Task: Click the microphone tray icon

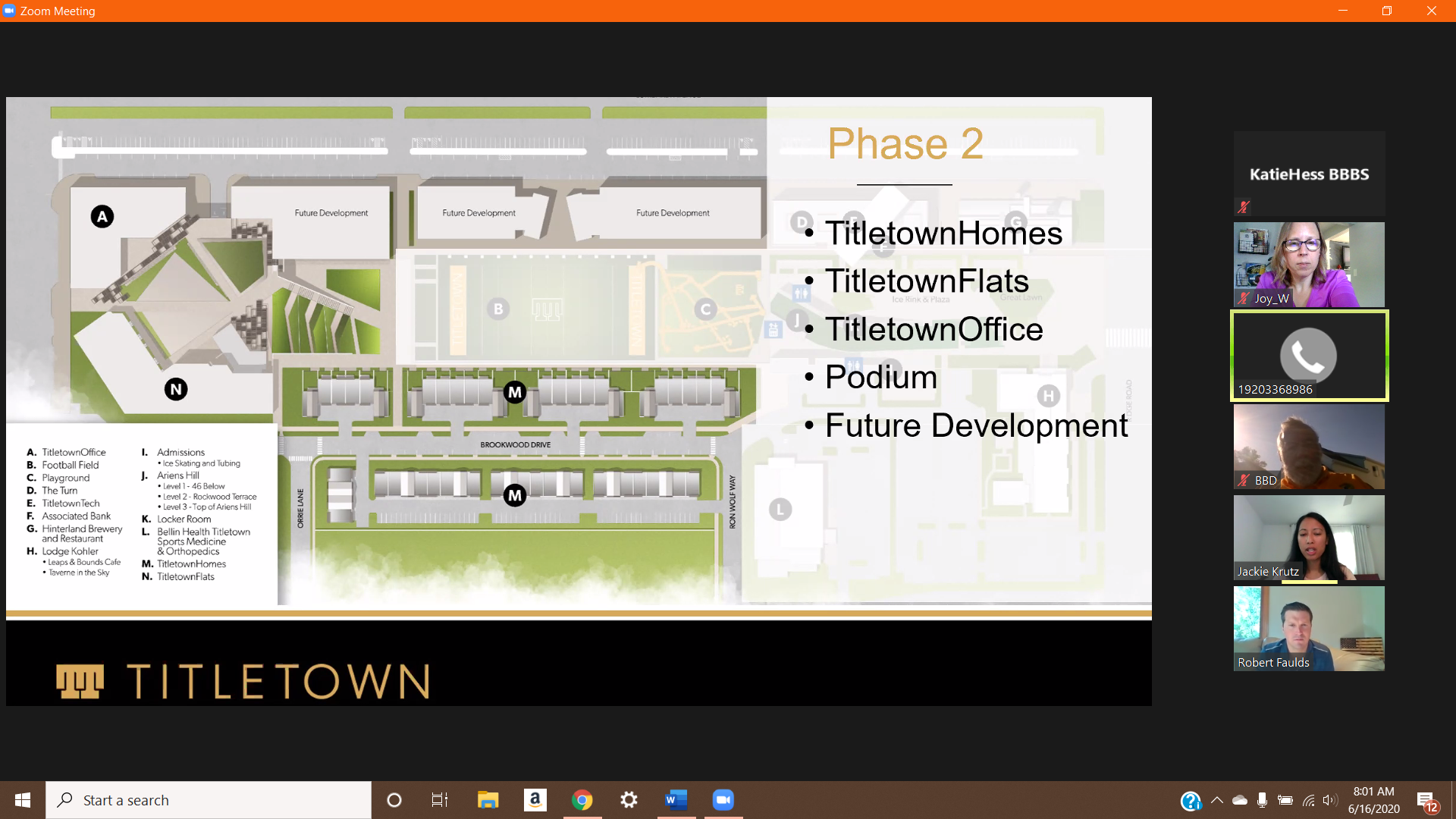Action: [x=1262, y=800]
